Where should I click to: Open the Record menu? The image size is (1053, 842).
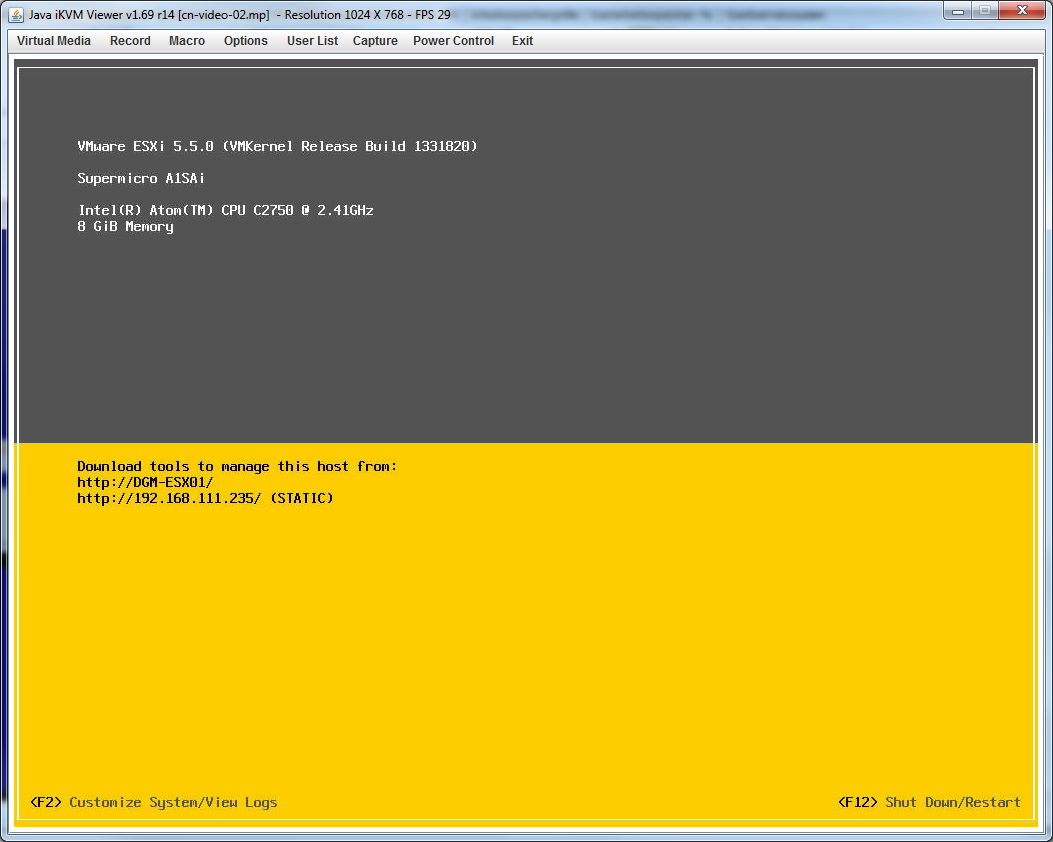[x=130, y=41]
